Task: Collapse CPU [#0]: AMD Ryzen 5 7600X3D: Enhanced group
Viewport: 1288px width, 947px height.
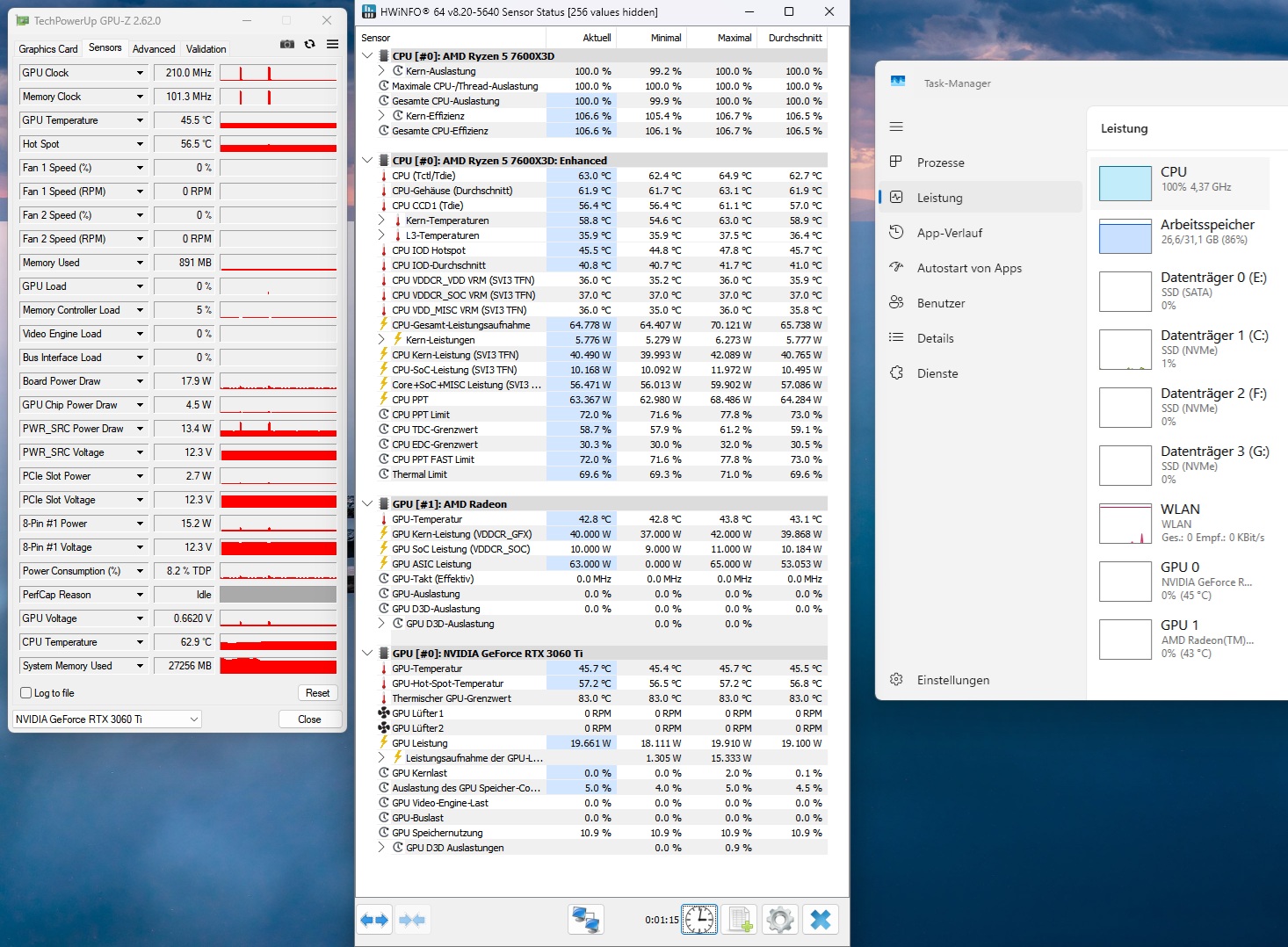Action: coord(368,161)
